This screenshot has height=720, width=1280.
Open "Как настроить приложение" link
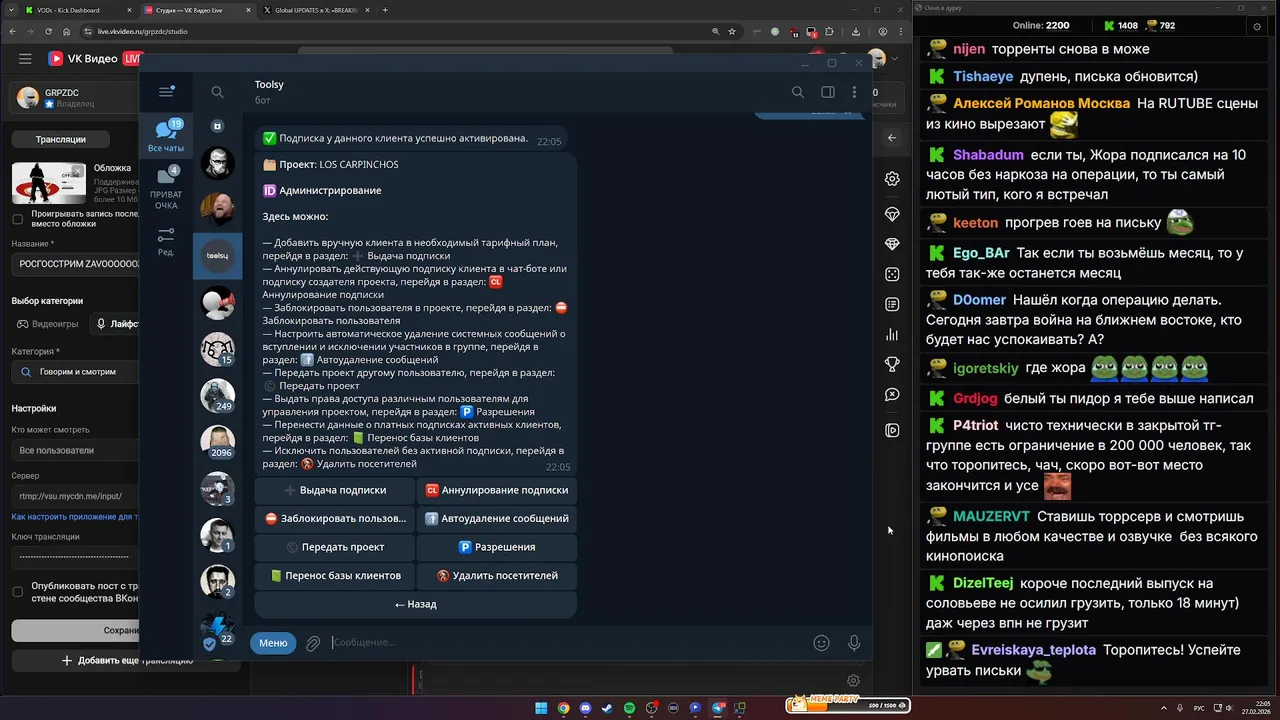(75, 517)
